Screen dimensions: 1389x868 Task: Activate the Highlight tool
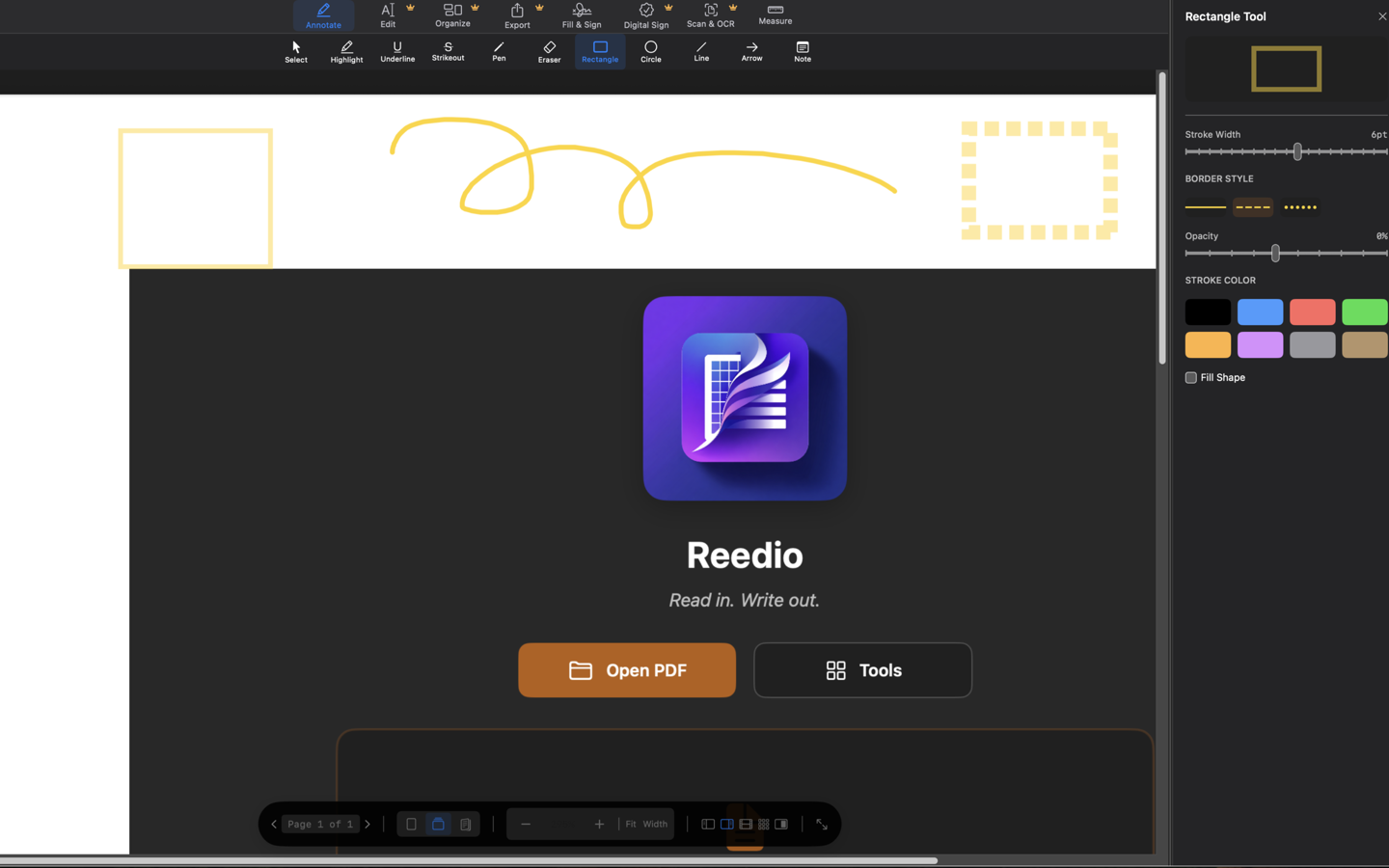click(345, 51)
